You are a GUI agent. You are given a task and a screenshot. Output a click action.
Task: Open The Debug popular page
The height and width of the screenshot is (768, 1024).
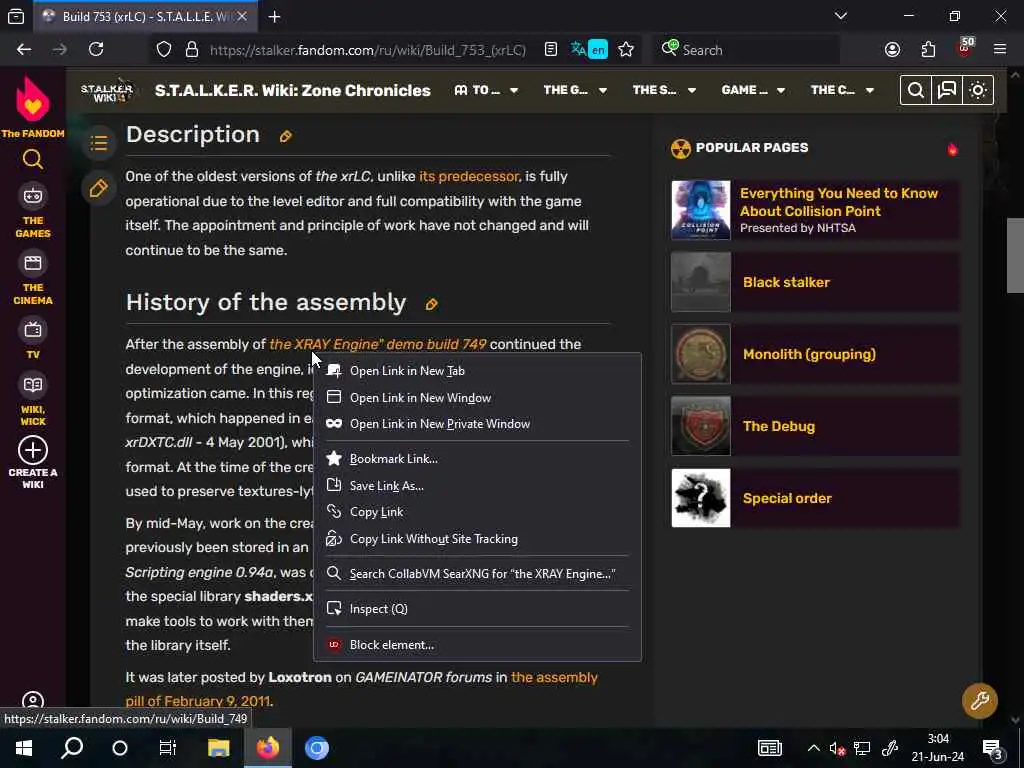(815, 426)
